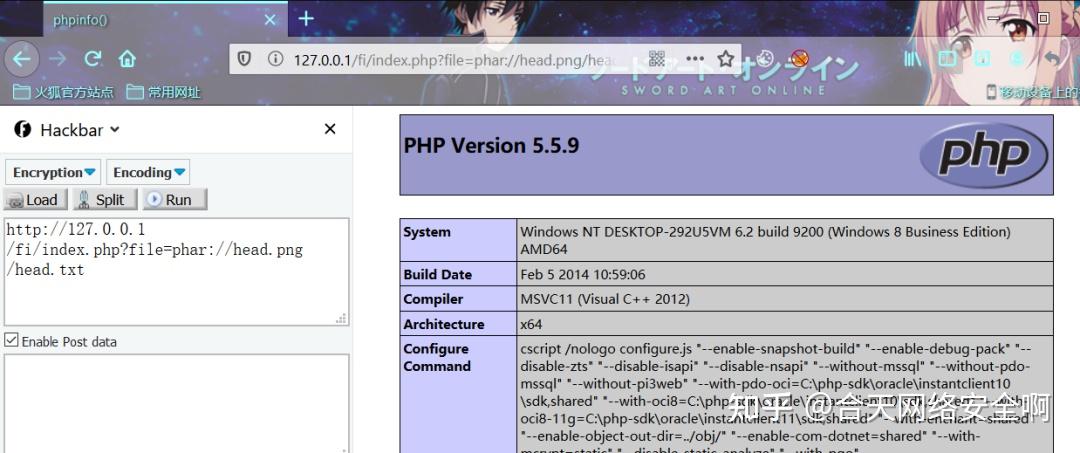The width and height of the screenshot is (1080, 453).
Task: Bookmark this page with the star
Action: (725, 59)
